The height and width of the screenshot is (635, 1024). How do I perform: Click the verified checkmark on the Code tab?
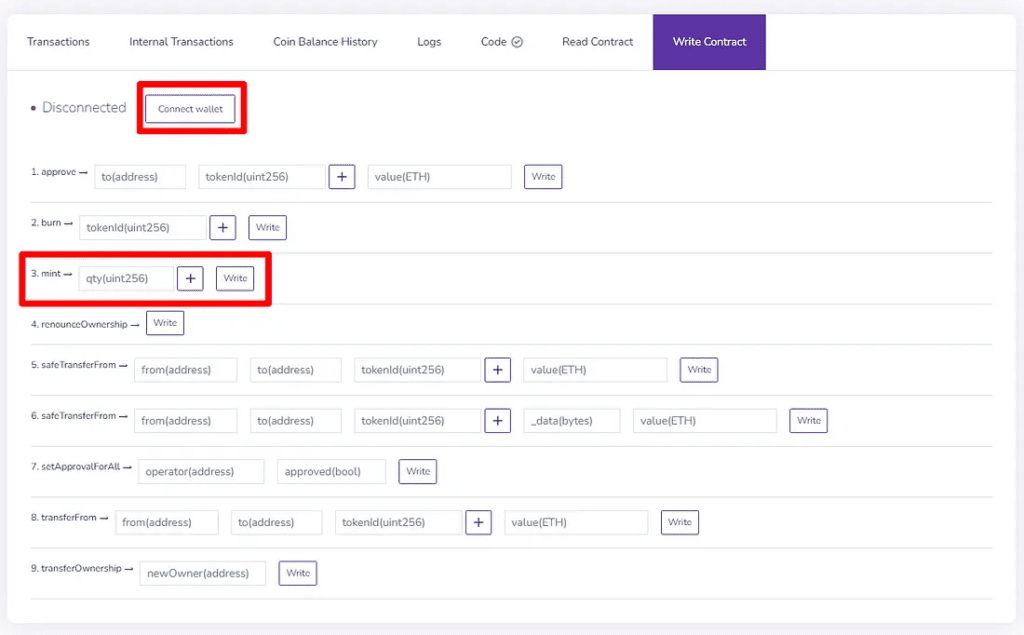[518, 42]
